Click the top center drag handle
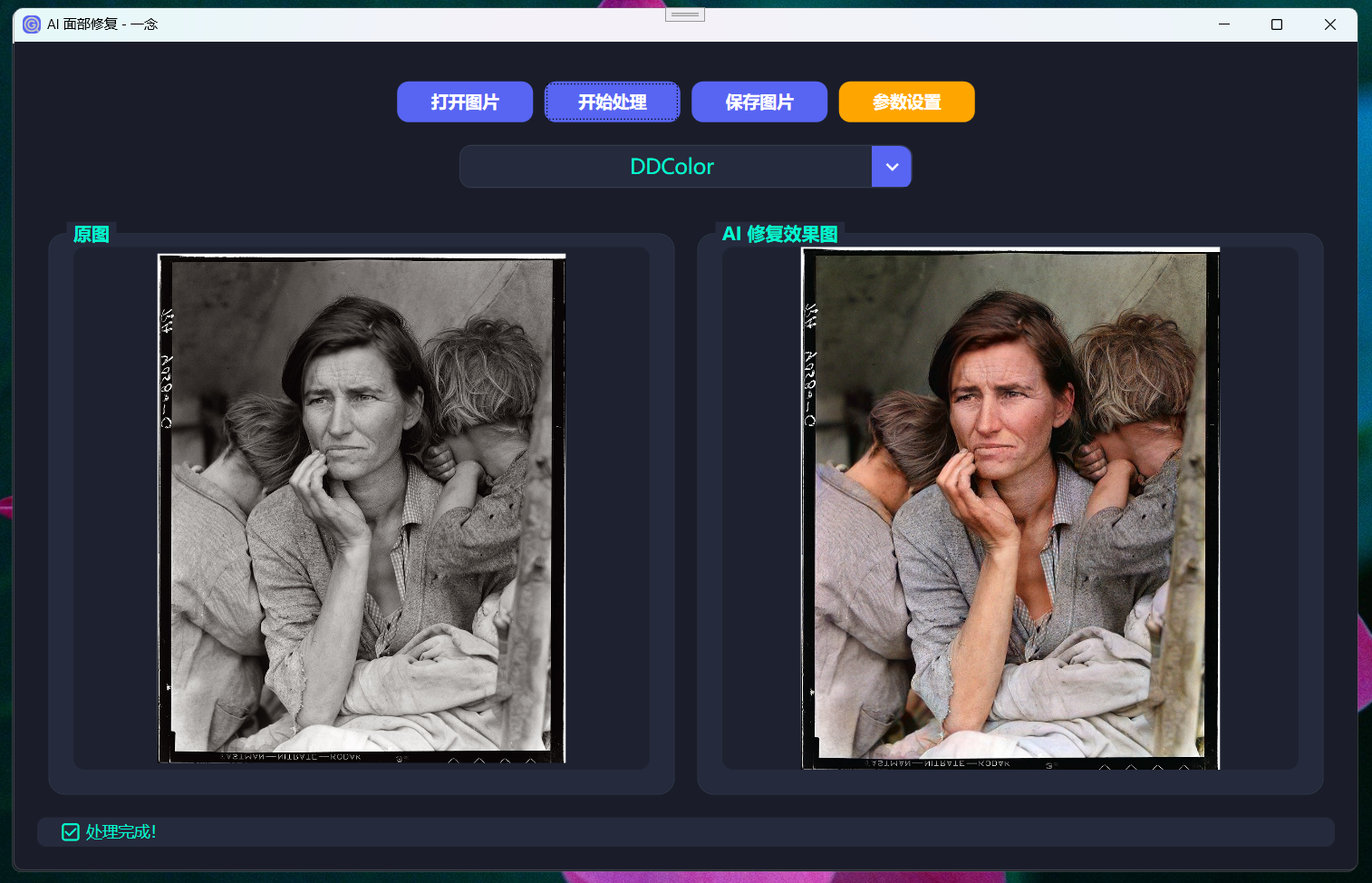 (685, 15)
